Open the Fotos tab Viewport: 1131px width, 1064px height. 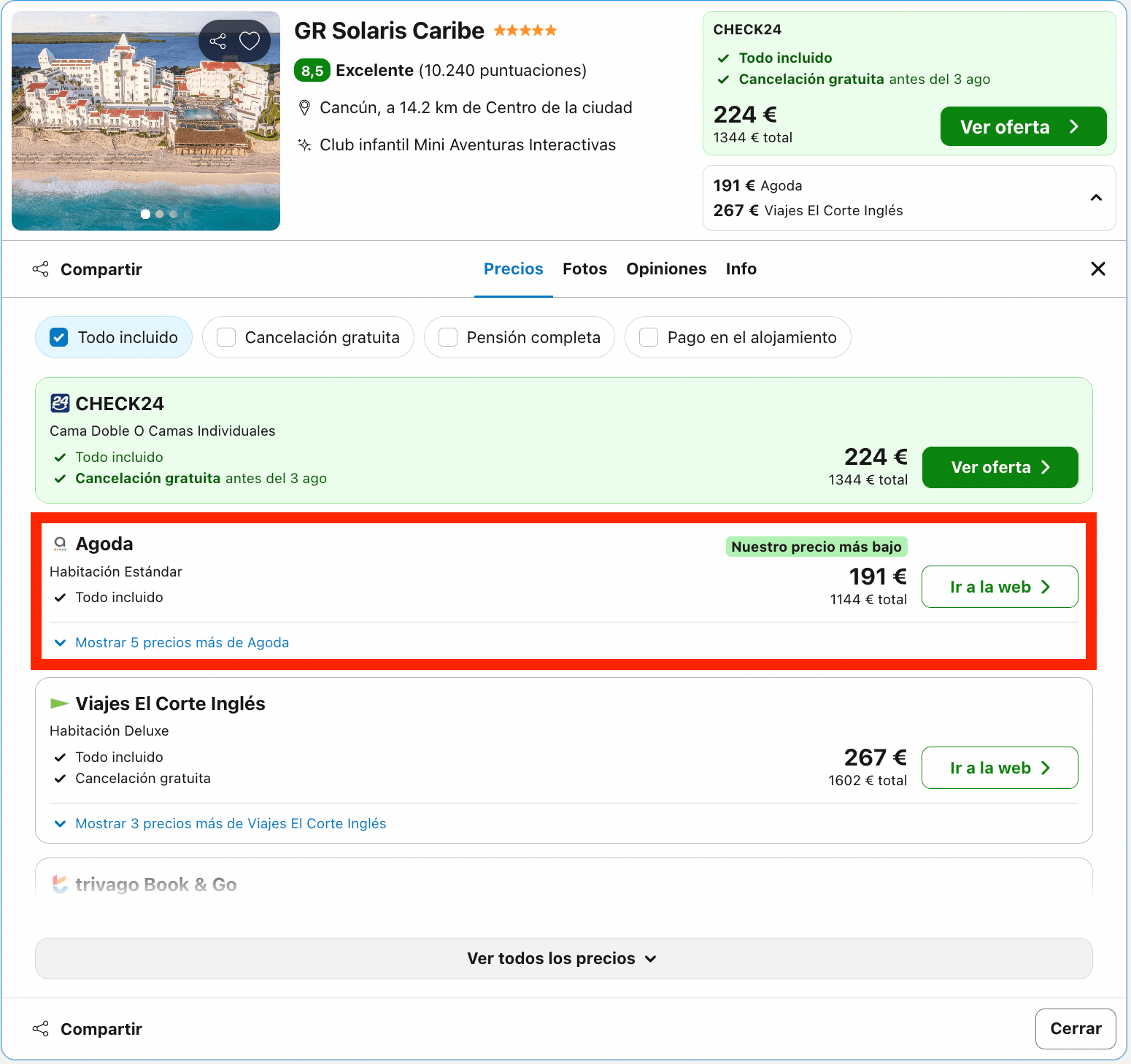coord(584,269)
